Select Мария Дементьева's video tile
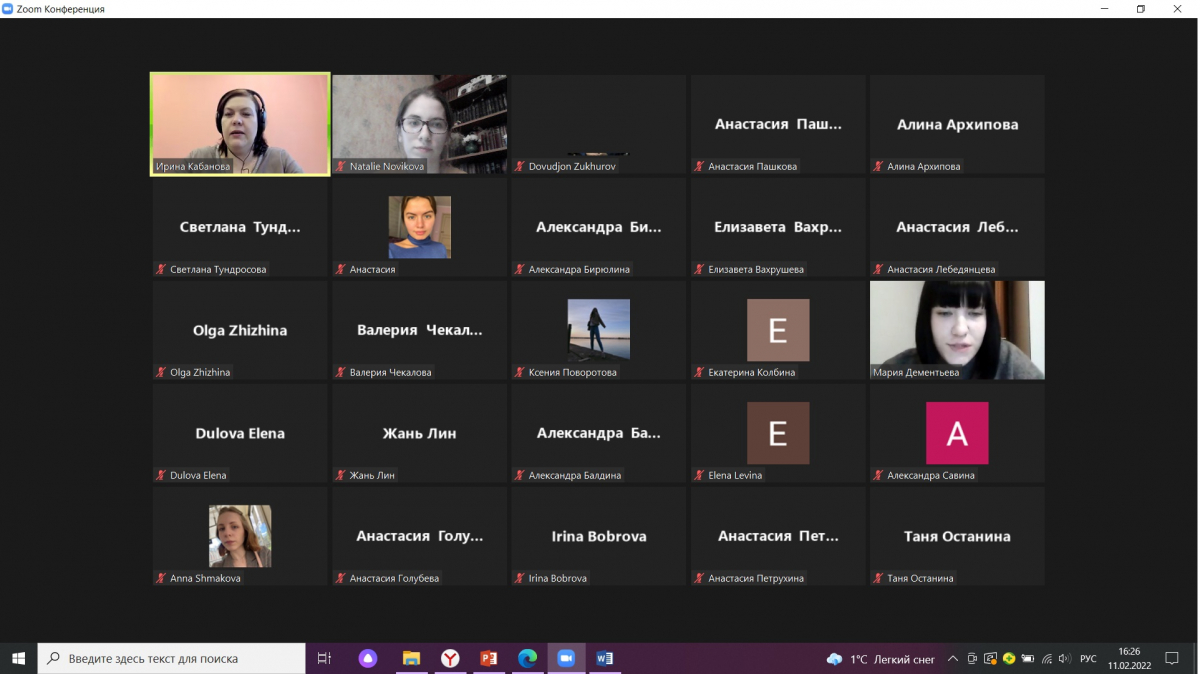This screenshot has height=674, width=1200. coord(957,330)
